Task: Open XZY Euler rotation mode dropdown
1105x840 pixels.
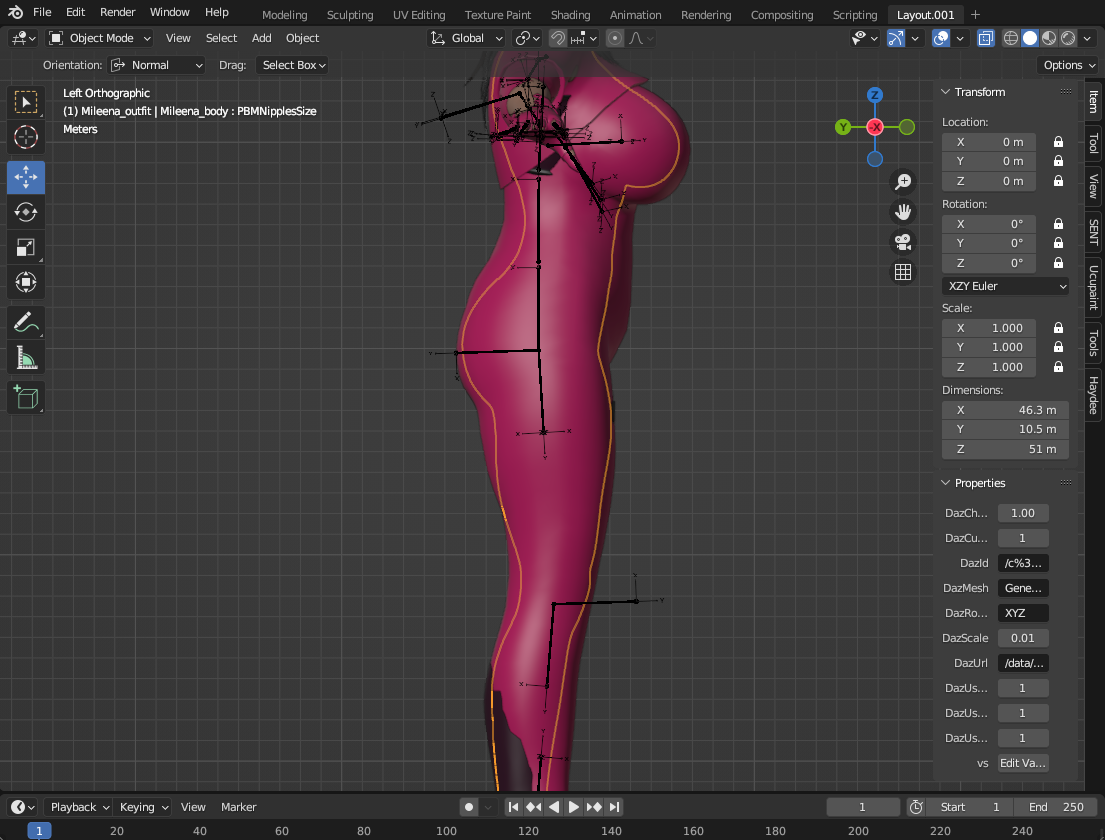Action: [x=1005, y=286]
